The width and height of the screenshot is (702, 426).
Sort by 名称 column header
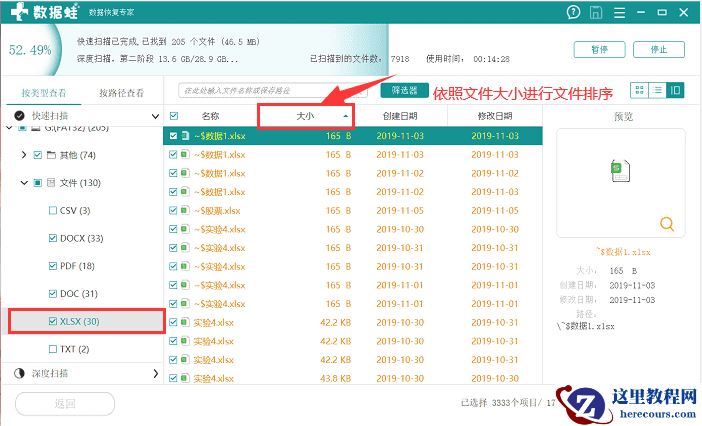[210, 116]
